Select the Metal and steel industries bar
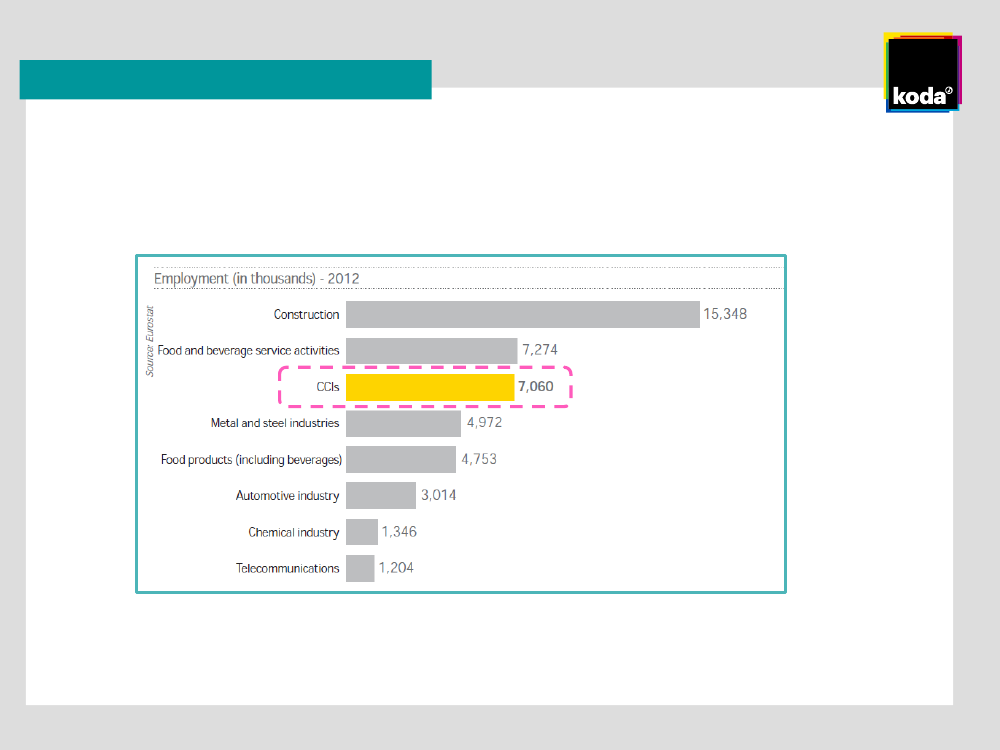Image resolution: width=1000 pixels, height=750 pixels. (x=403, y=423)
